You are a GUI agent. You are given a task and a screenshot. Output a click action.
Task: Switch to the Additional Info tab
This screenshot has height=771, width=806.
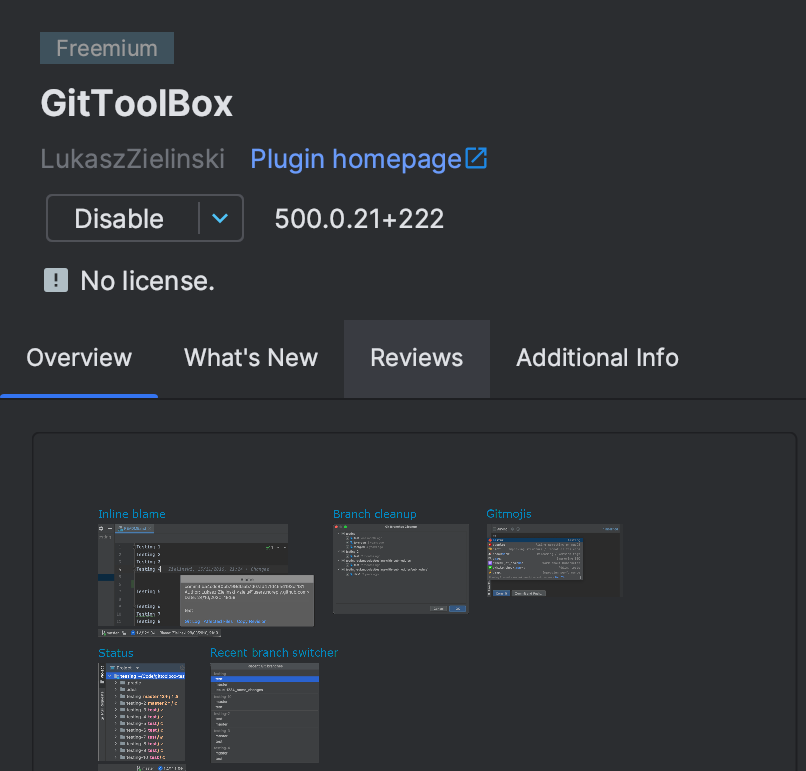[x=597, y=358]
